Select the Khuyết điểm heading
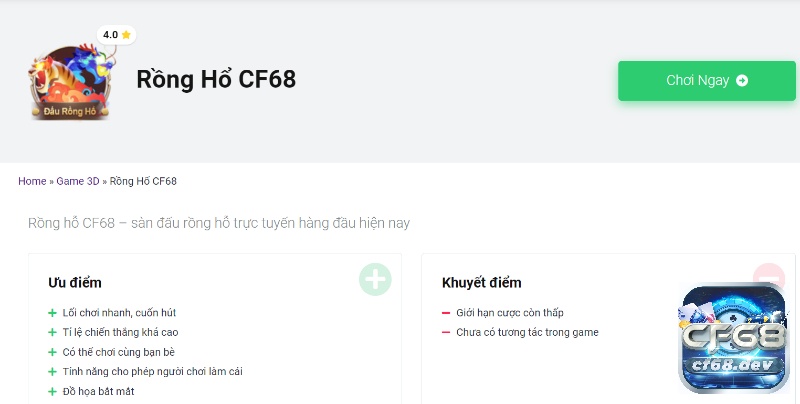Image resolution: width=800 pixels, height=404 pixels. pos(482,283)
